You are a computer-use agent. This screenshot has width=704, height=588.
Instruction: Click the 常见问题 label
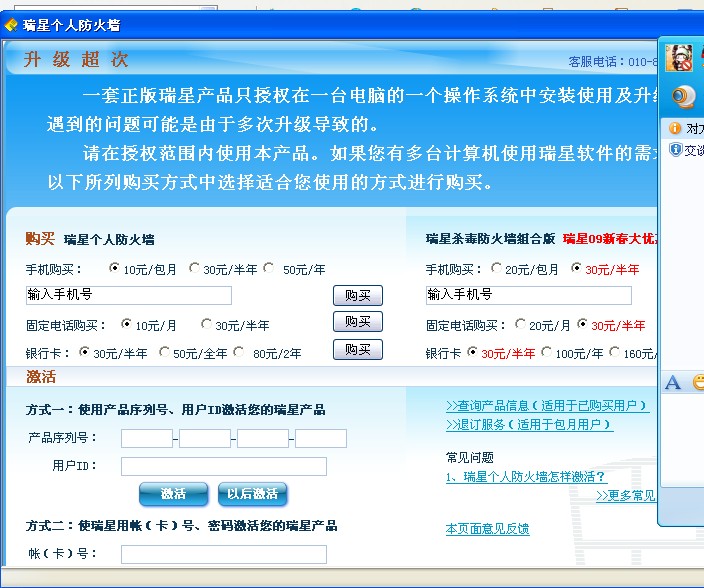coord(470,458)
